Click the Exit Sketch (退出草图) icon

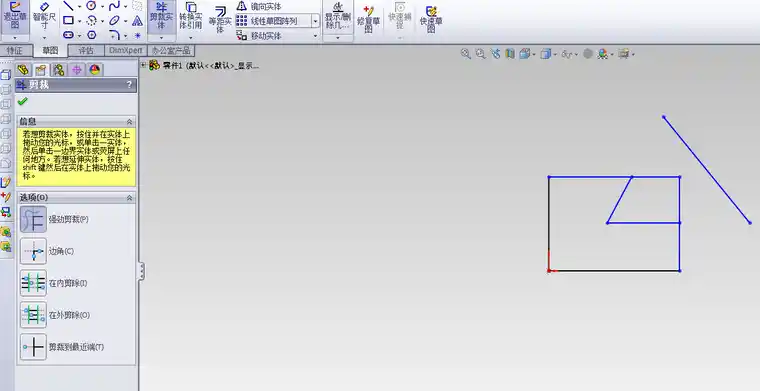coord(15,16)
